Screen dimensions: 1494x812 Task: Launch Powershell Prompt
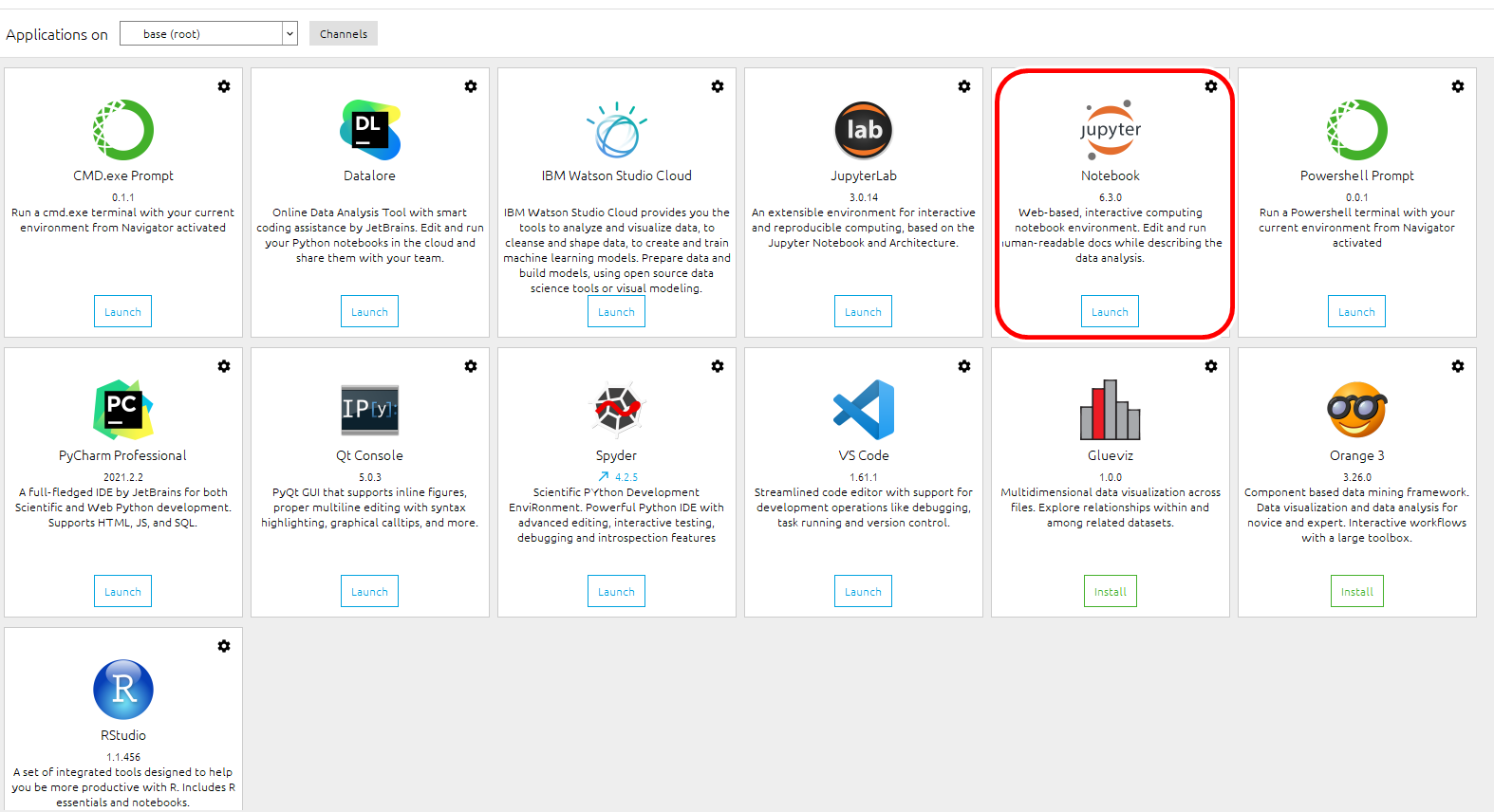(1357, 311)
